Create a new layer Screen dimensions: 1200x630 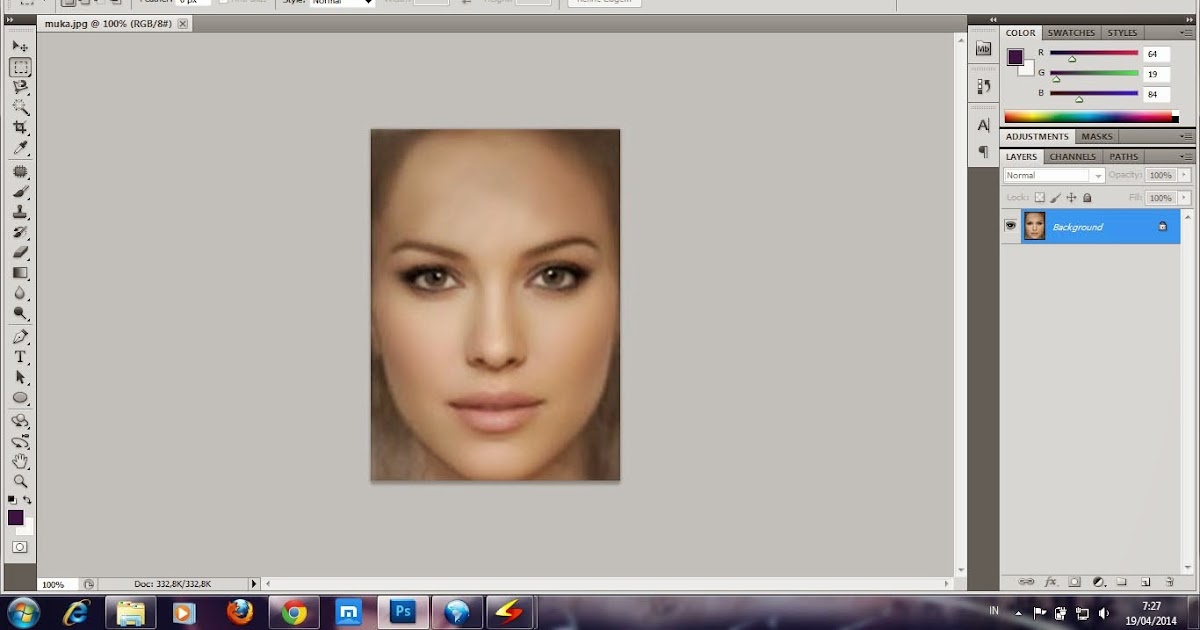[1145, 582]
